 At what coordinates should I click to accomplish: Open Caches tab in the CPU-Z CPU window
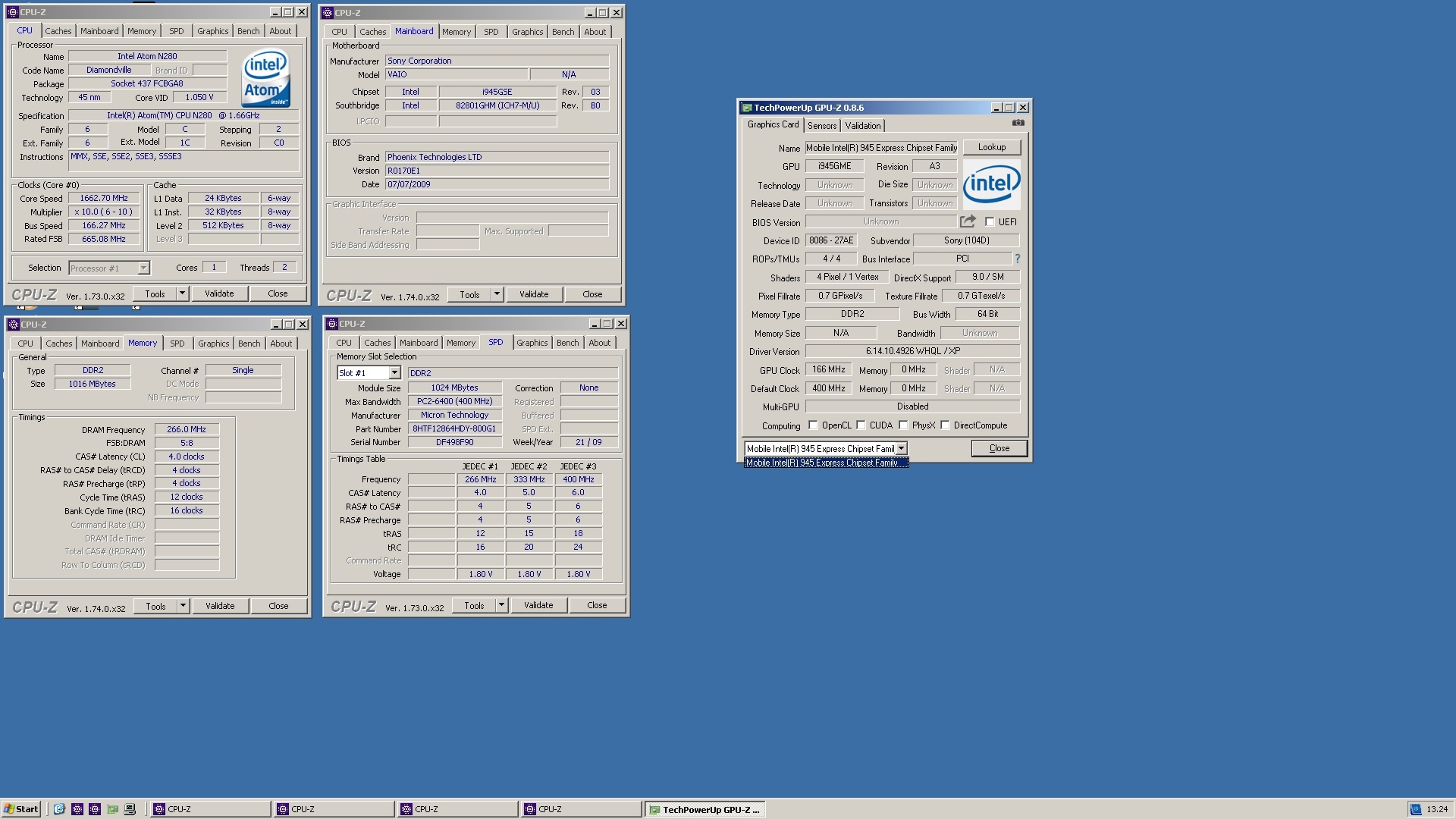pos(58,31)
